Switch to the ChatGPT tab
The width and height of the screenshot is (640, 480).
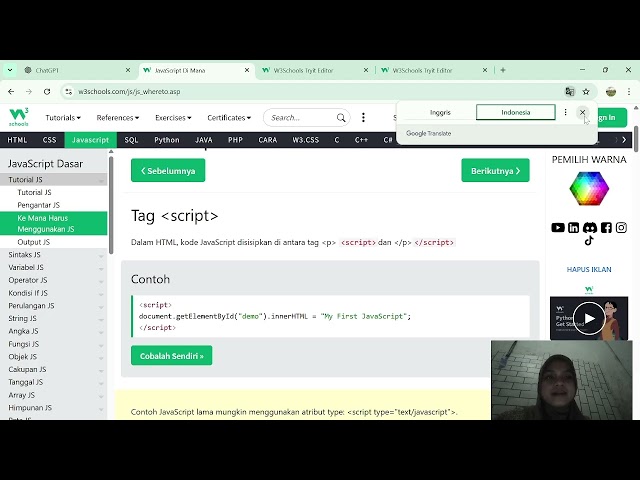77,70
